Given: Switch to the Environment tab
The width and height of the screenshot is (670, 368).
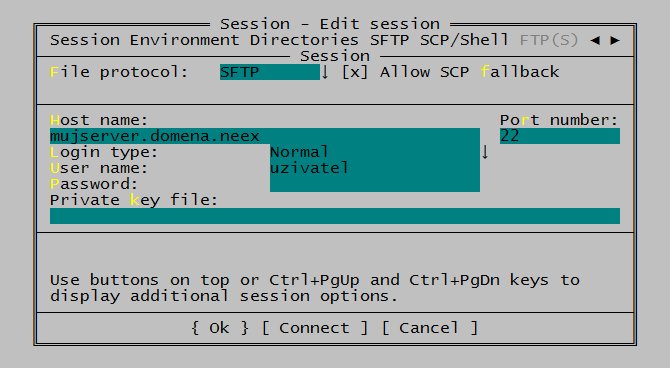Looking at the screenshot, I should 185,40.
